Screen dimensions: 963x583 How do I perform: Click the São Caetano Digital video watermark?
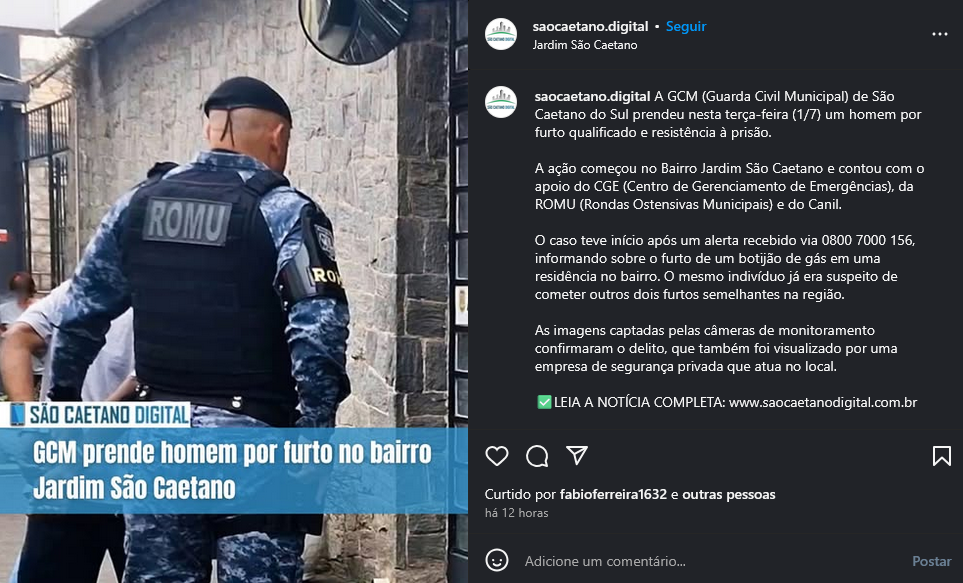click(x=100, y=415)
